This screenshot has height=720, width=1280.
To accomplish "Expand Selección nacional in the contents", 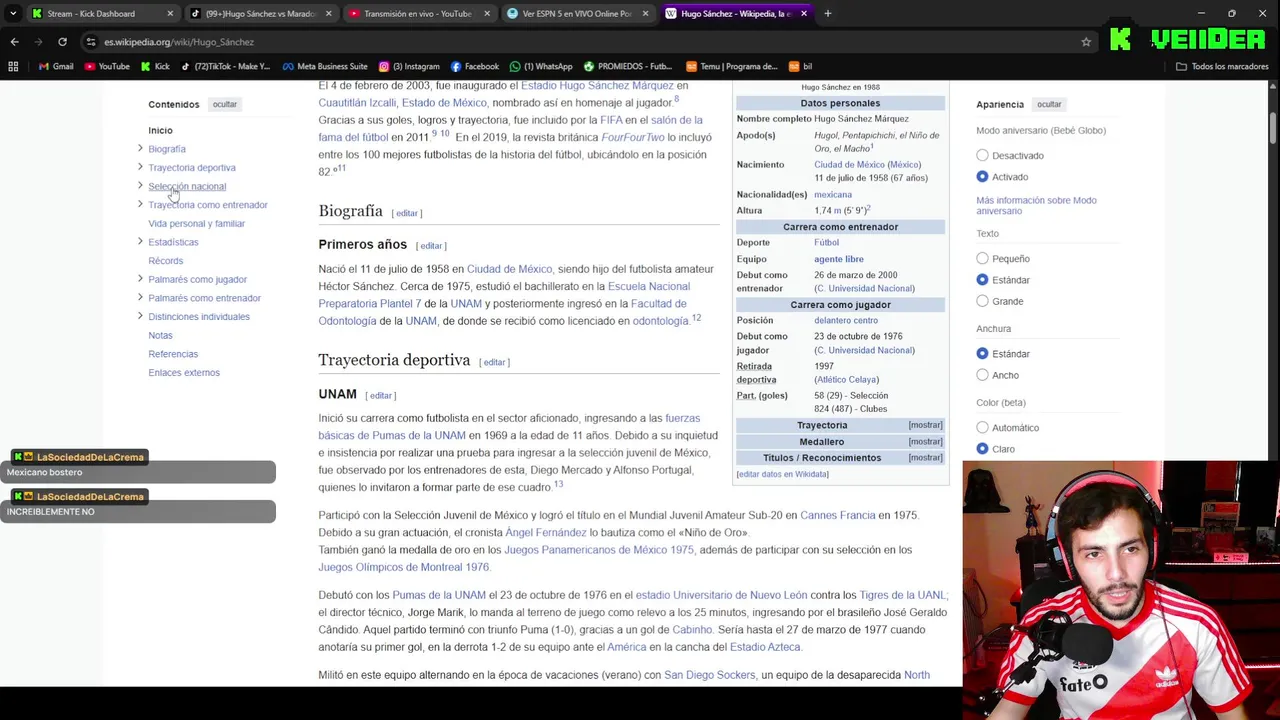I will [140, 186].
